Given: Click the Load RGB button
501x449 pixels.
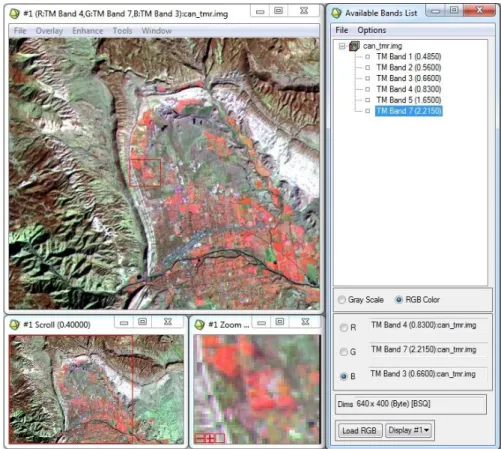Looking at the screenshot, I should coord(359,430).
